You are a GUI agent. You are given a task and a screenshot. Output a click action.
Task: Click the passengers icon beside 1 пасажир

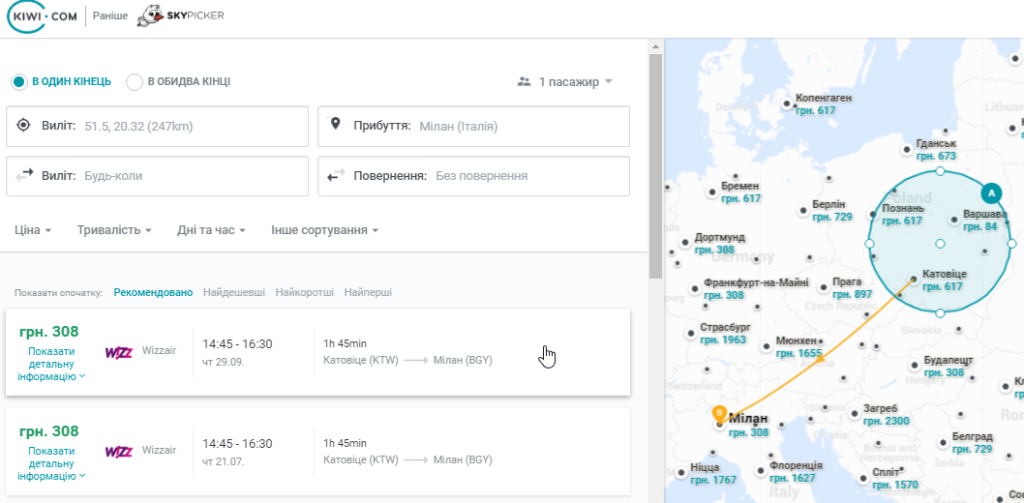coord(524,82)
